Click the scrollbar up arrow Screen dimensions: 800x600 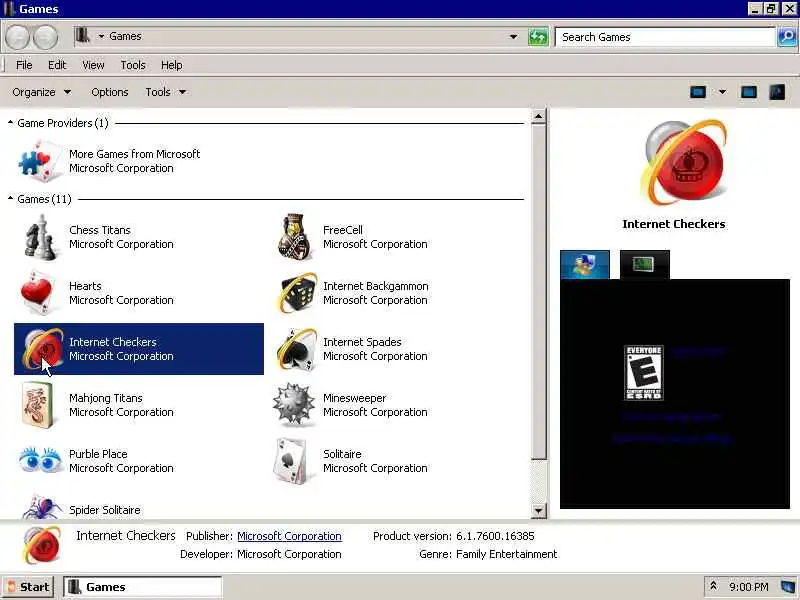point(538,116)
